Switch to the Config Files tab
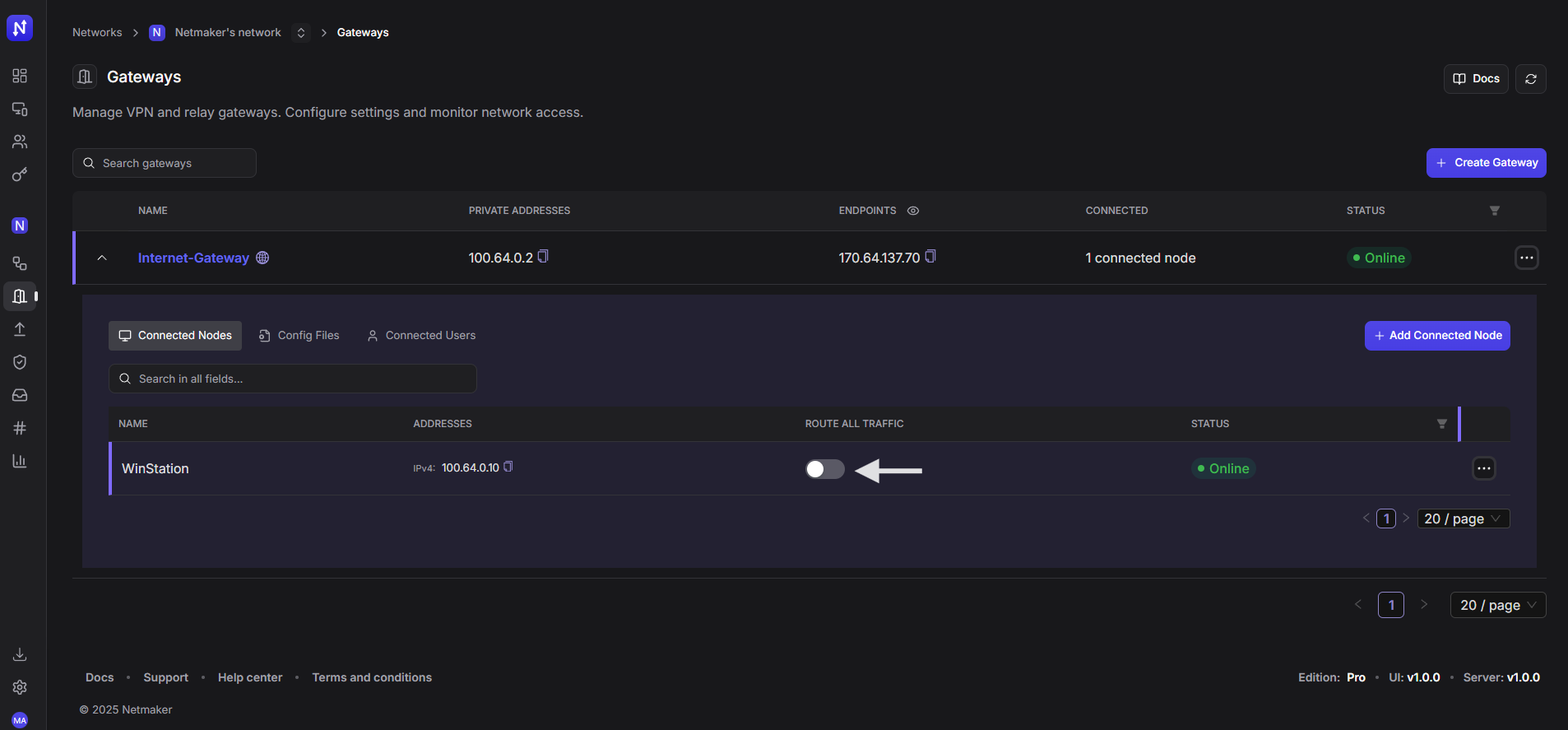 [299, 336]
